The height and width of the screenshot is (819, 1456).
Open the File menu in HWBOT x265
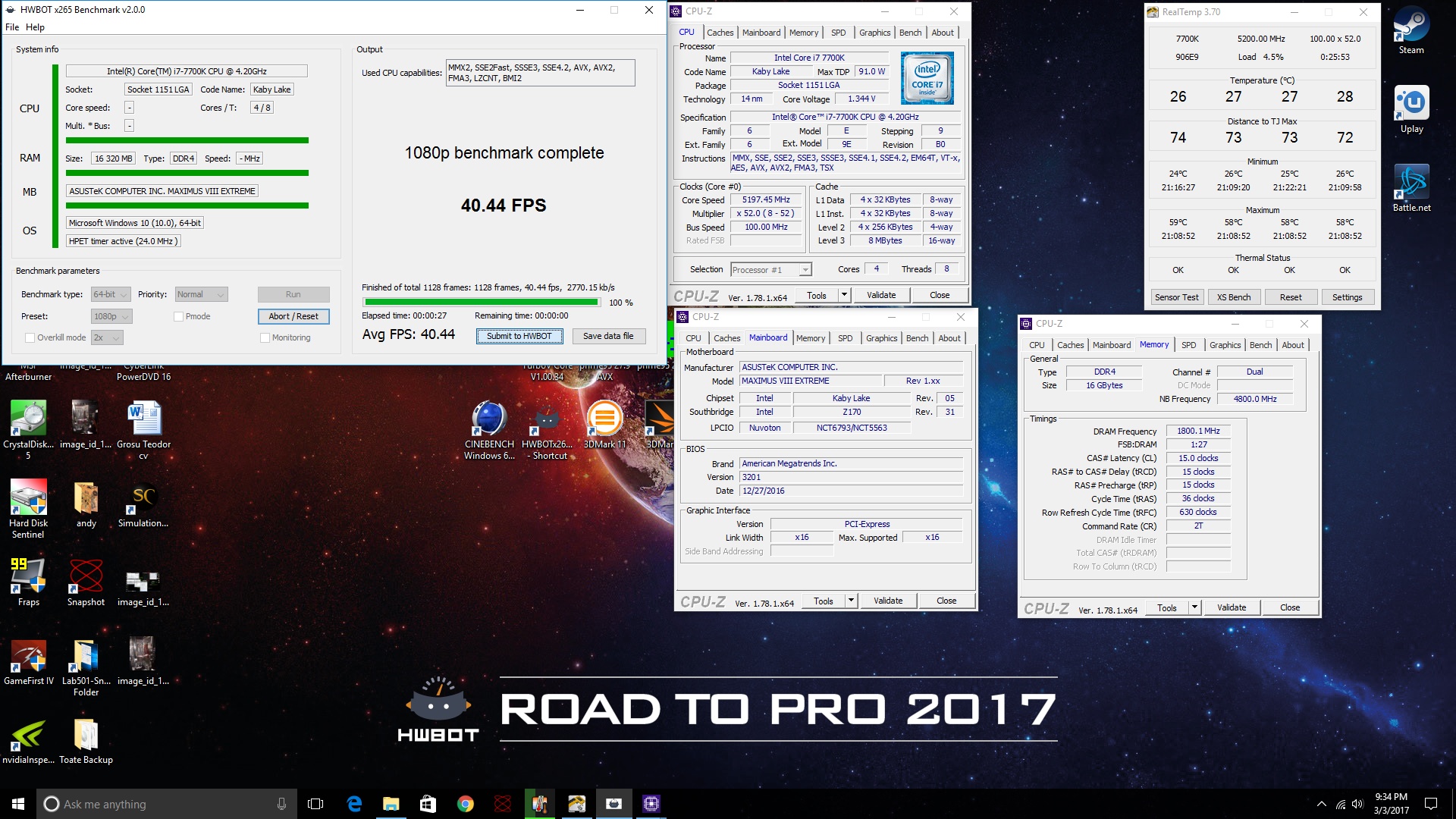point(12,27)
